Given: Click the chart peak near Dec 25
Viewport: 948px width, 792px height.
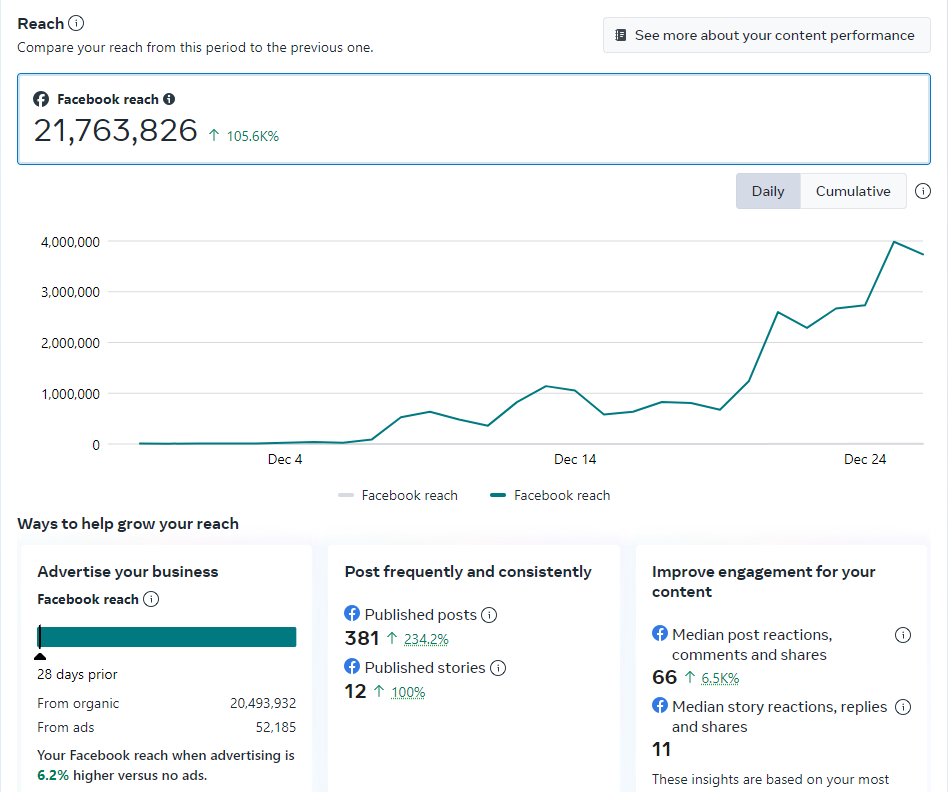Looking at the screenshot, I should (894, 242).
